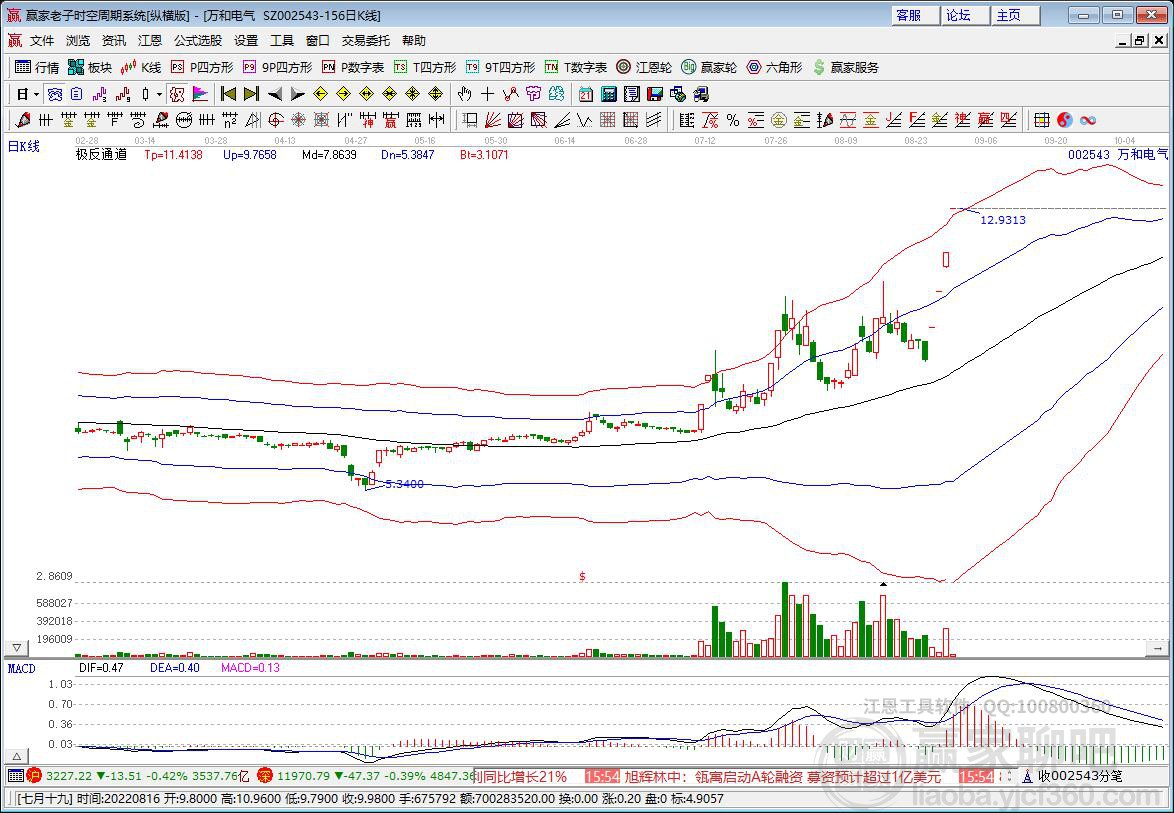This screenshot has height=813, width=1174.
Task: Open 赢家服务 dollar-sign service
Action: [846, 67]
